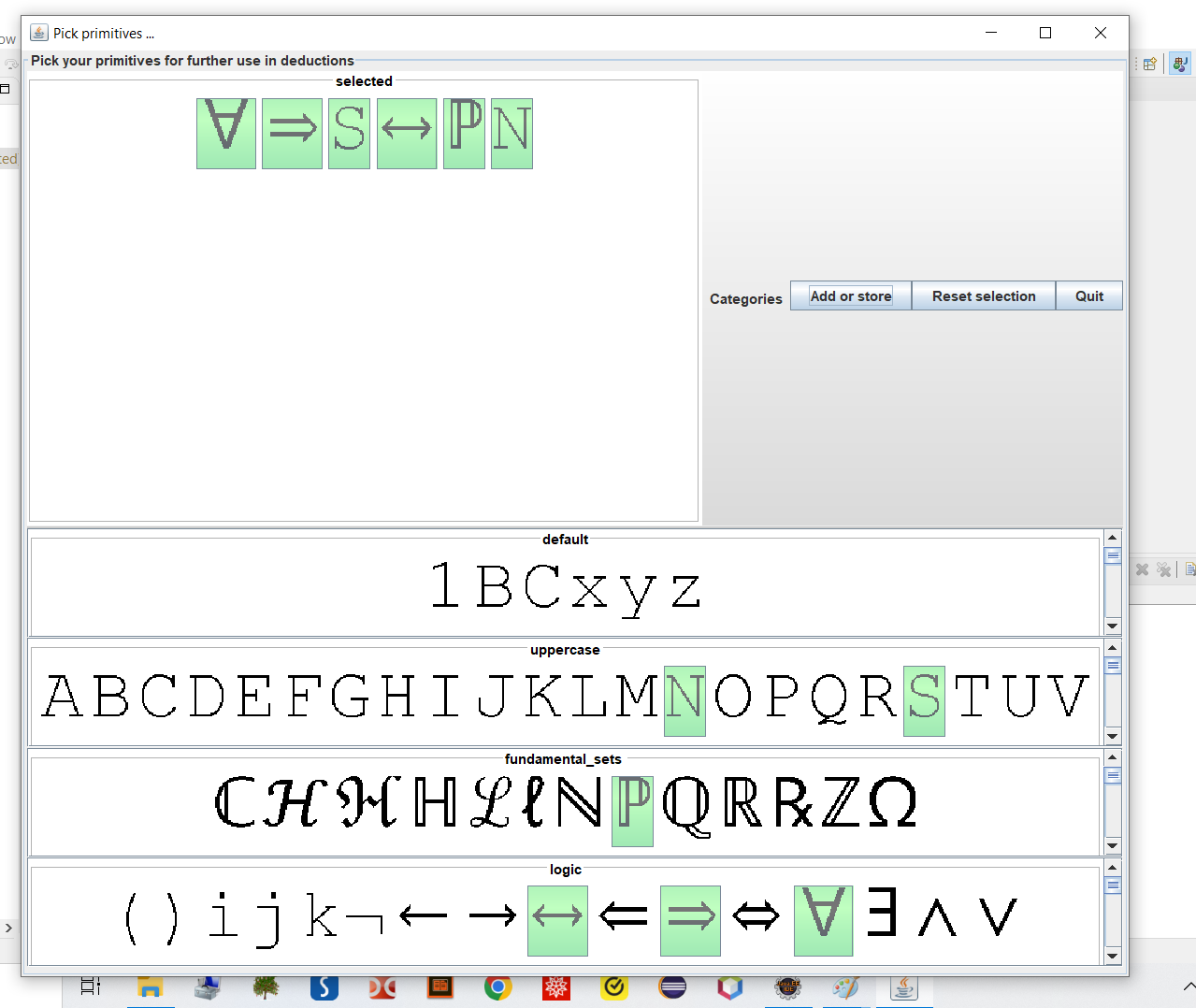This screenshot has height=1008, width=1196.
Task: Choose the double biconditional ⇔ arrow
Action: (756, 916)
